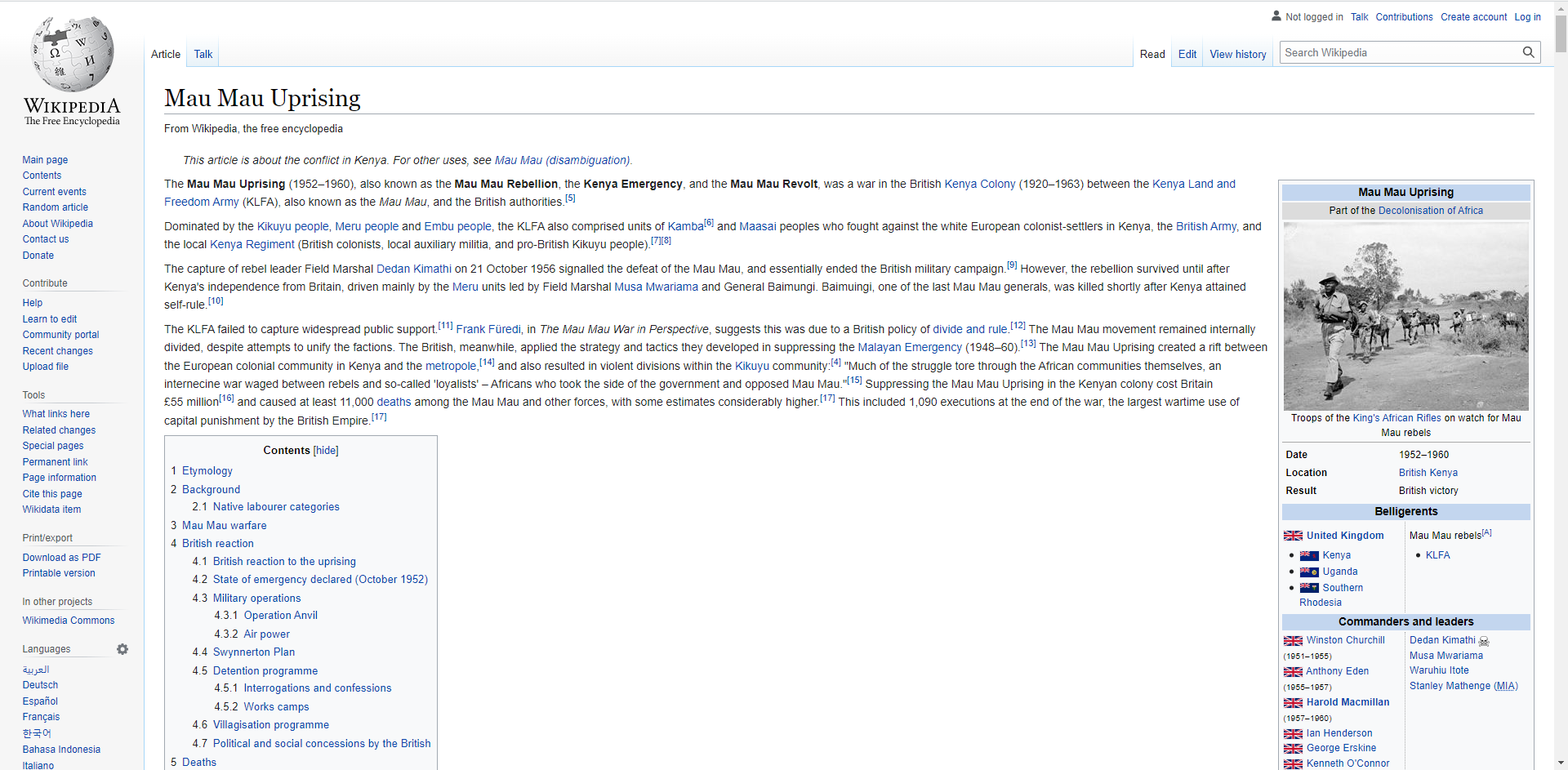The width and height of the screenshot is (1568, 770).
Task: Click the Southern Rhodesia flag icon
Action: point(1309,588)
